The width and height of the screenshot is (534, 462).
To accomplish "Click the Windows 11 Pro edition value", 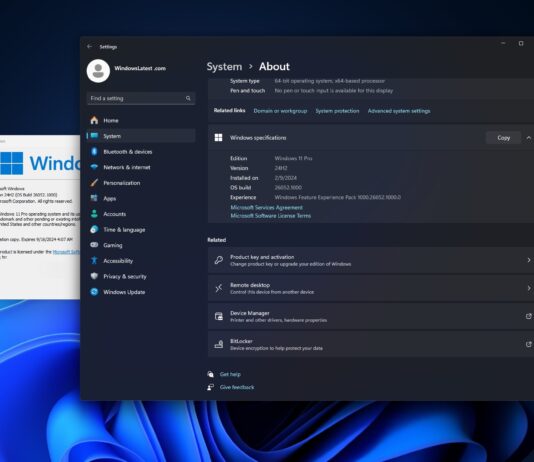I will coord(293,158).
